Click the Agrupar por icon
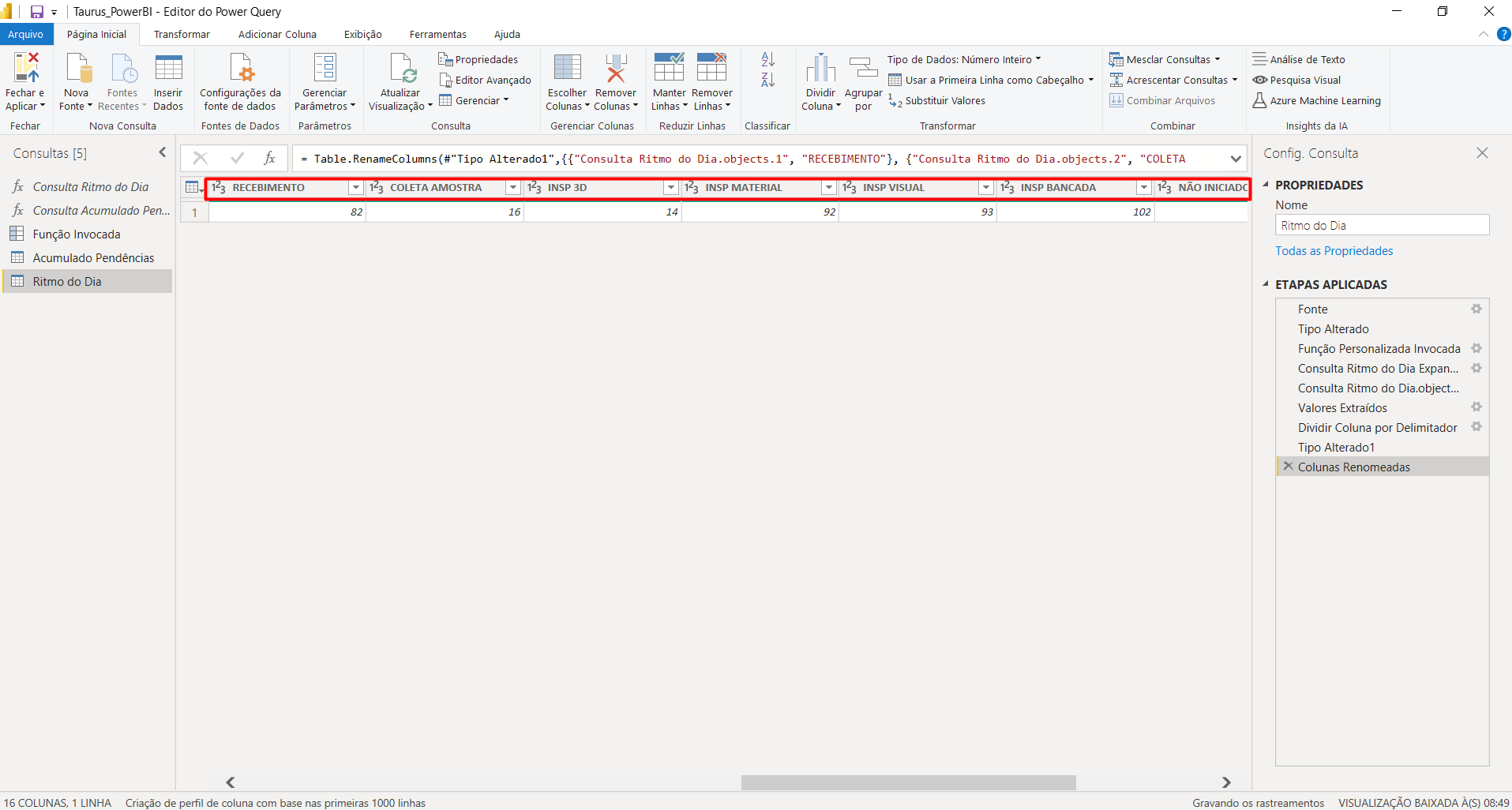This screenshot has width=1512, height=810. tap(863, 68)
